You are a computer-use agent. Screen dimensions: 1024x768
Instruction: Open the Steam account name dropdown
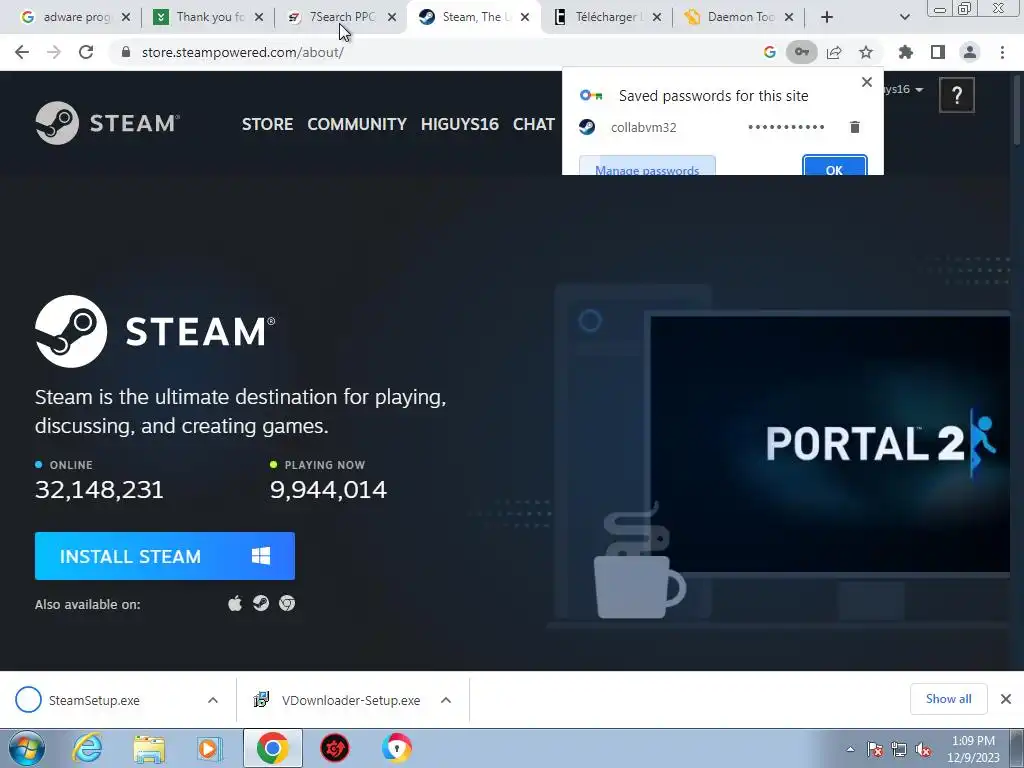point(904,89)
